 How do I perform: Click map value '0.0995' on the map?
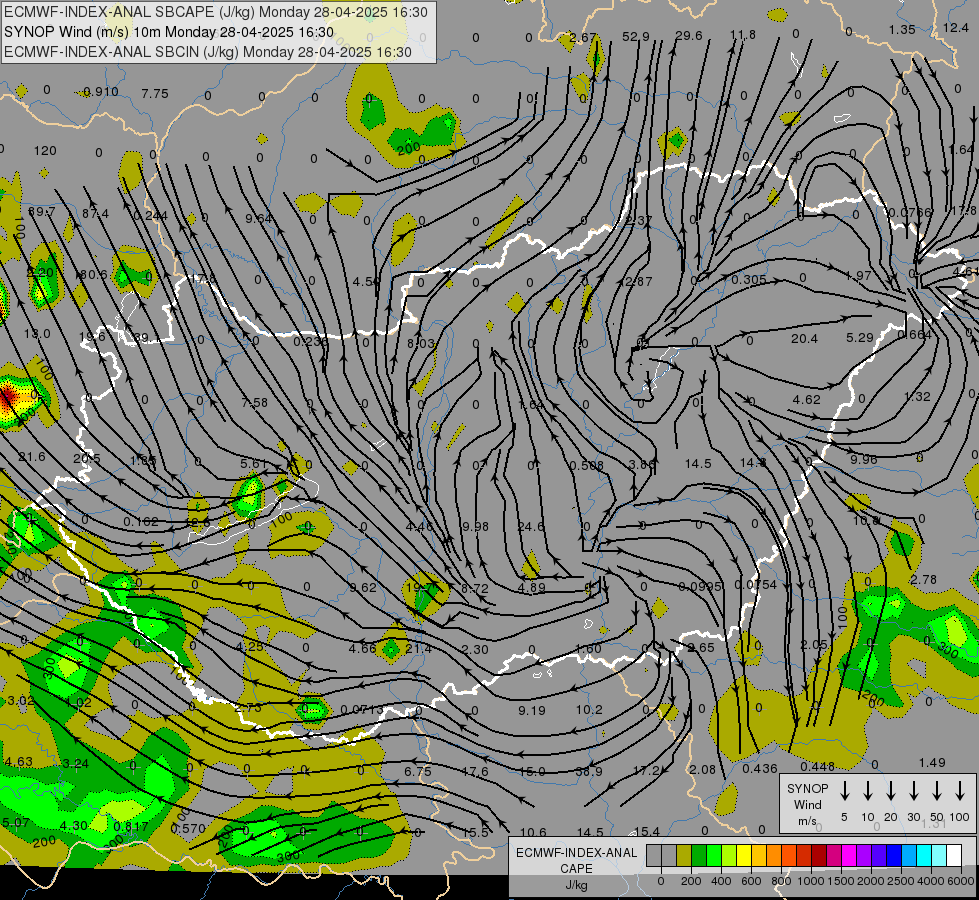tap(700, 586)
